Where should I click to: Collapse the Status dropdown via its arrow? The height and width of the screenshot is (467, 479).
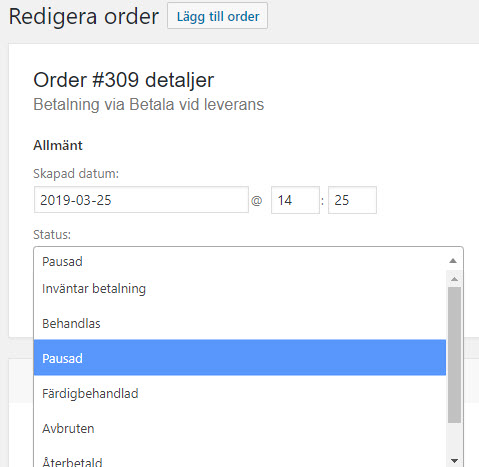pyautogui.click(x=453, y=261)
